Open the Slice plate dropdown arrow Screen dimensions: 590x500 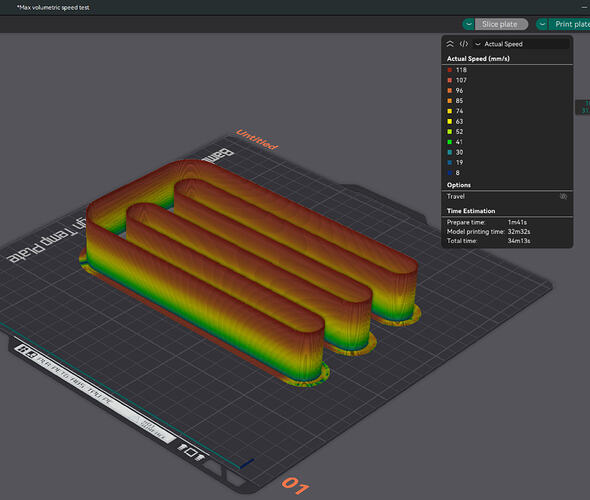pyautogui.click(x=468, y=24)
